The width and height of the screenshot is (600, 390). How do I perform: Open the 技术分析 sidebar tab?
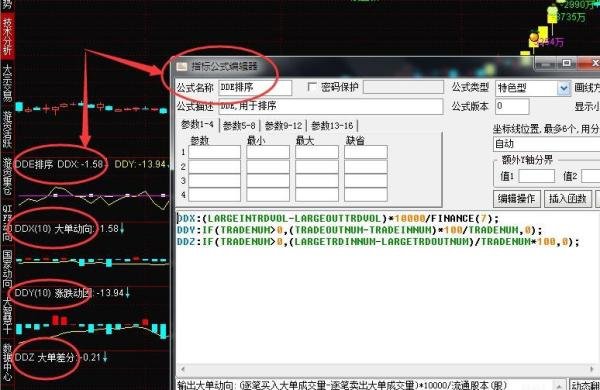[x=7, y=36]
